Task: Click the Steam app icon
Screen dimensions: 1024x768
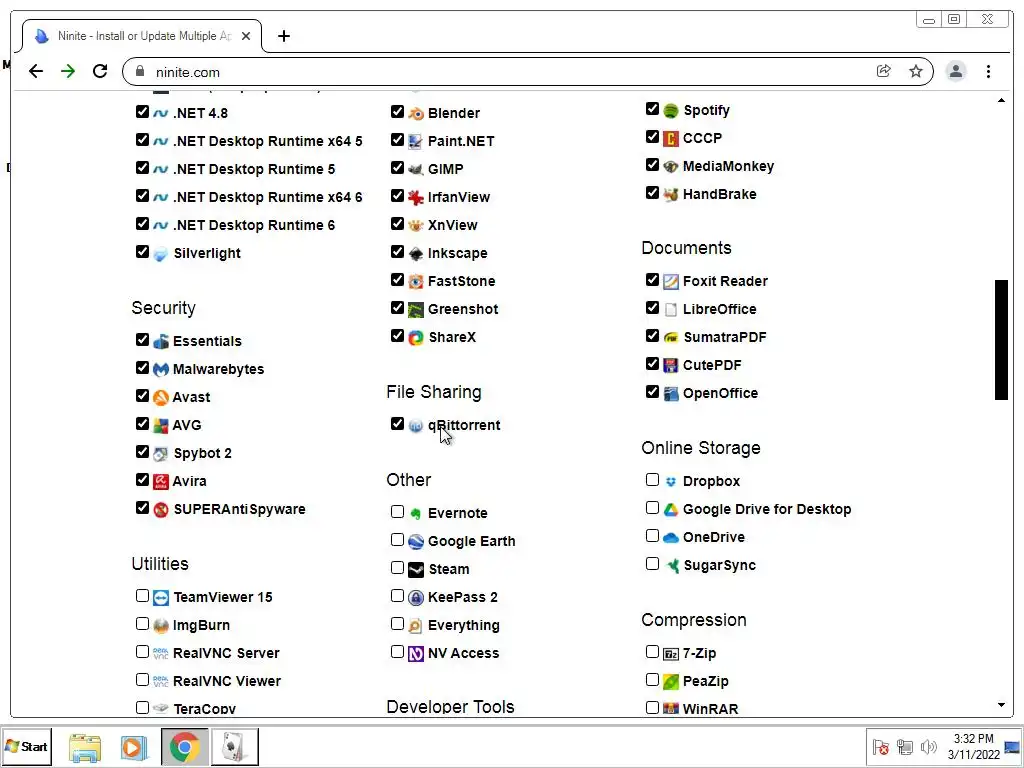Action: coord(415,570)
